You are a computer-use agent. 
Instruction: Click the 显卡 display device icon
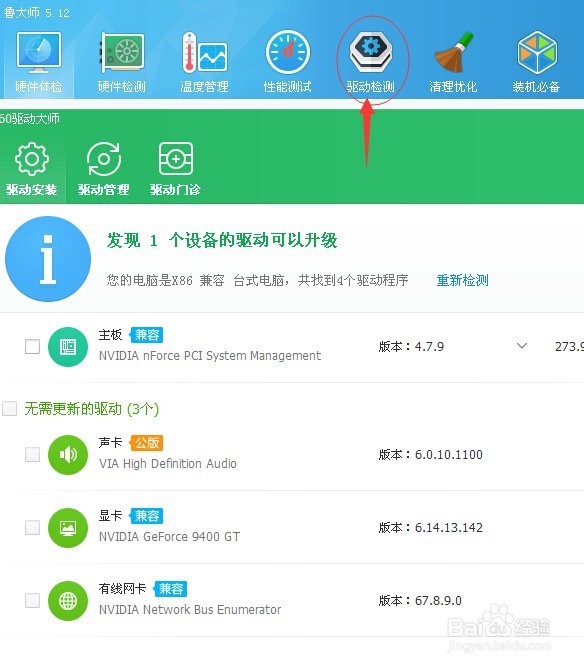tap(68, 528)
